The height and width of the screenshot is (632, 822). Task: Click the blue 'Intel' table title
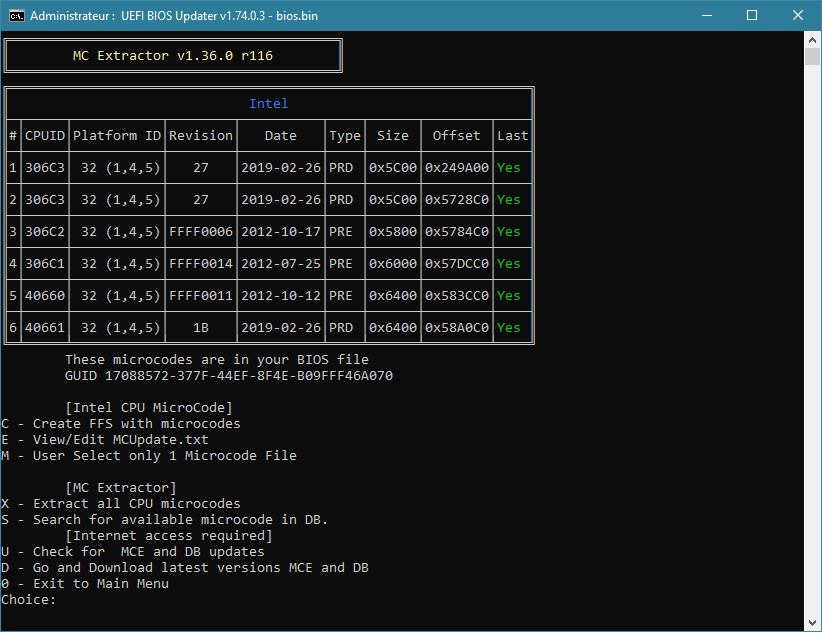click(x=268, y=104)
